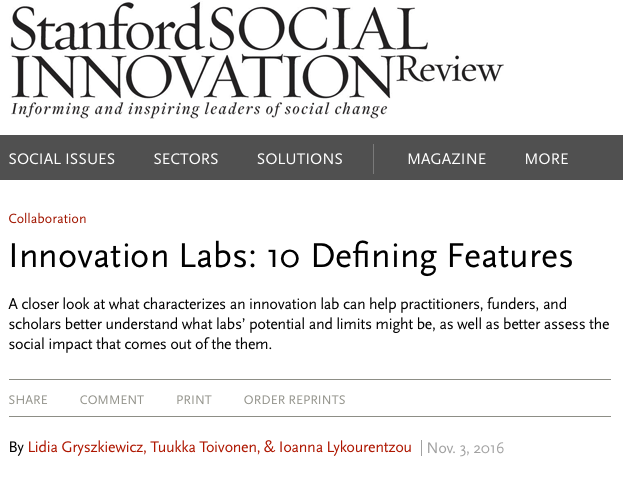
Task: Expand the MORE navigation menu
Action: point(546,159)
